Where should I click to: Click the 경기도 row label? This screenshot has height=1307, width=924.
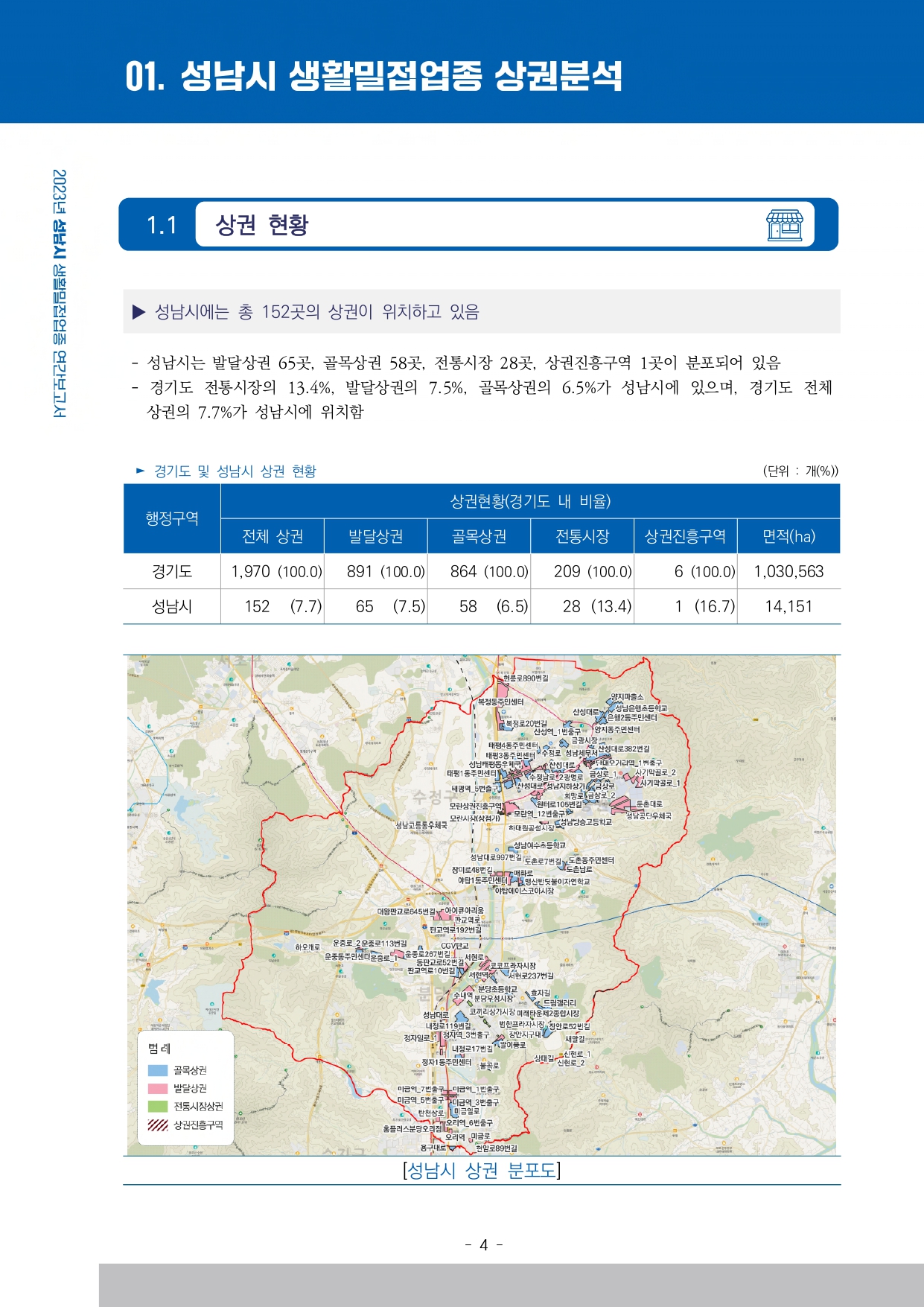click(172, 571)
